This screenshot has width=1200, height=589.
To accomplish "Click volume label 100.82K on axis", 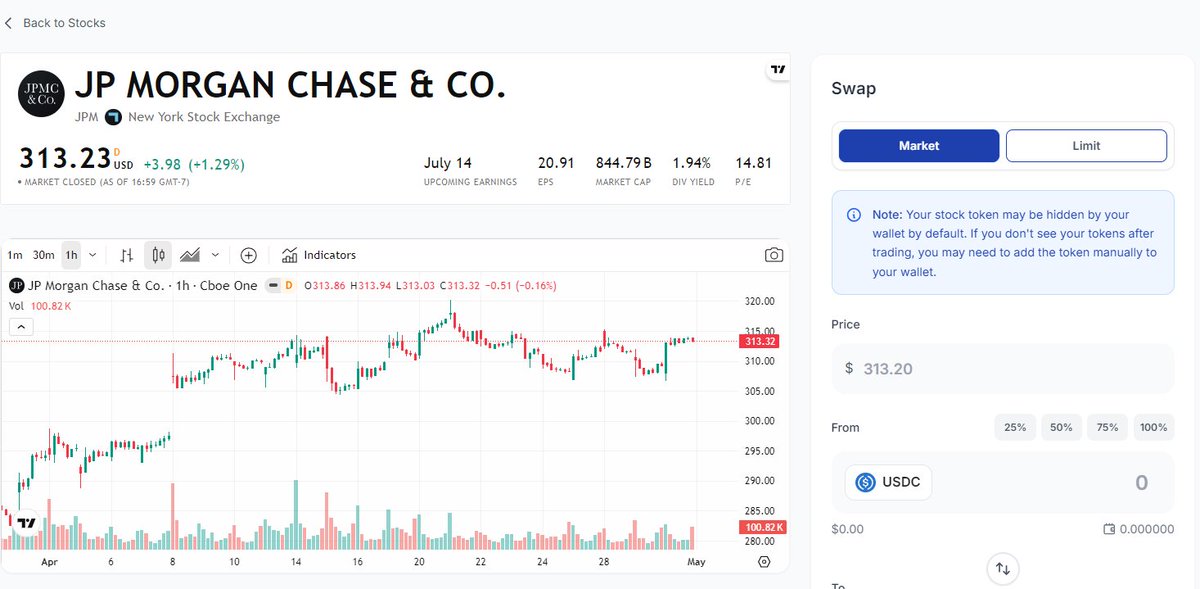I will tap(765, 527).
